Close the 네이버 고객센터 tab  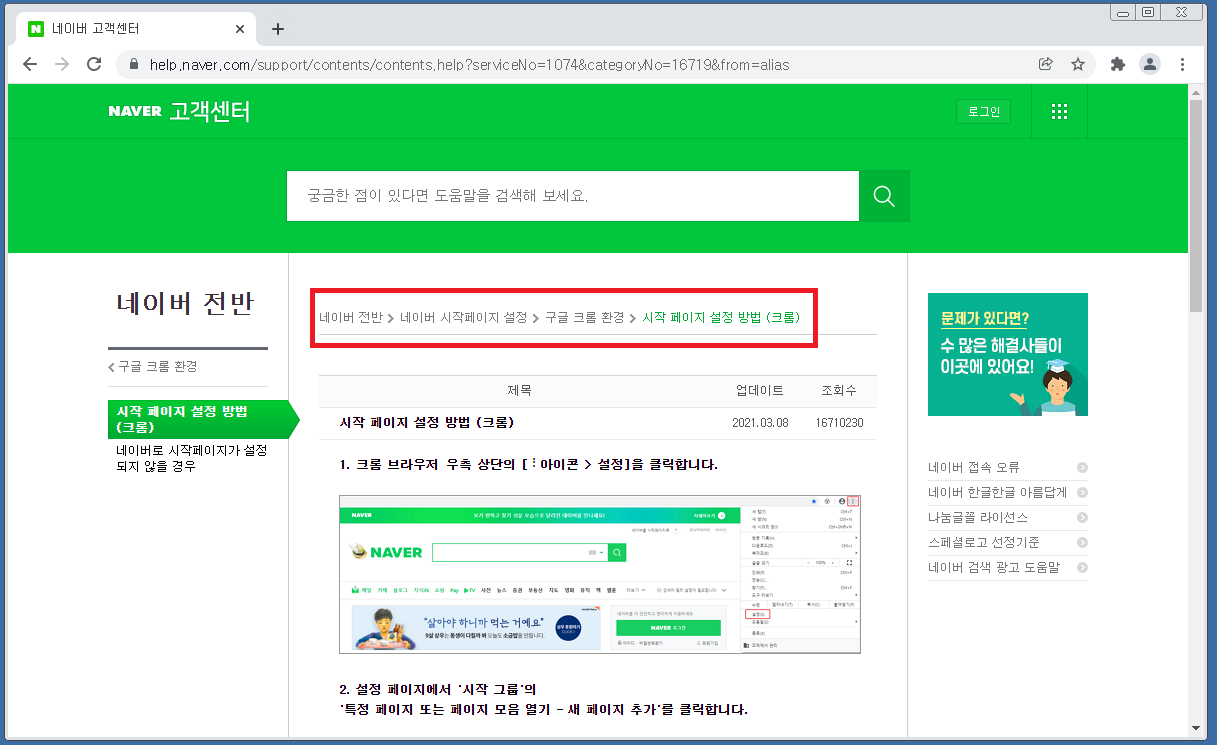pos(240,29)
